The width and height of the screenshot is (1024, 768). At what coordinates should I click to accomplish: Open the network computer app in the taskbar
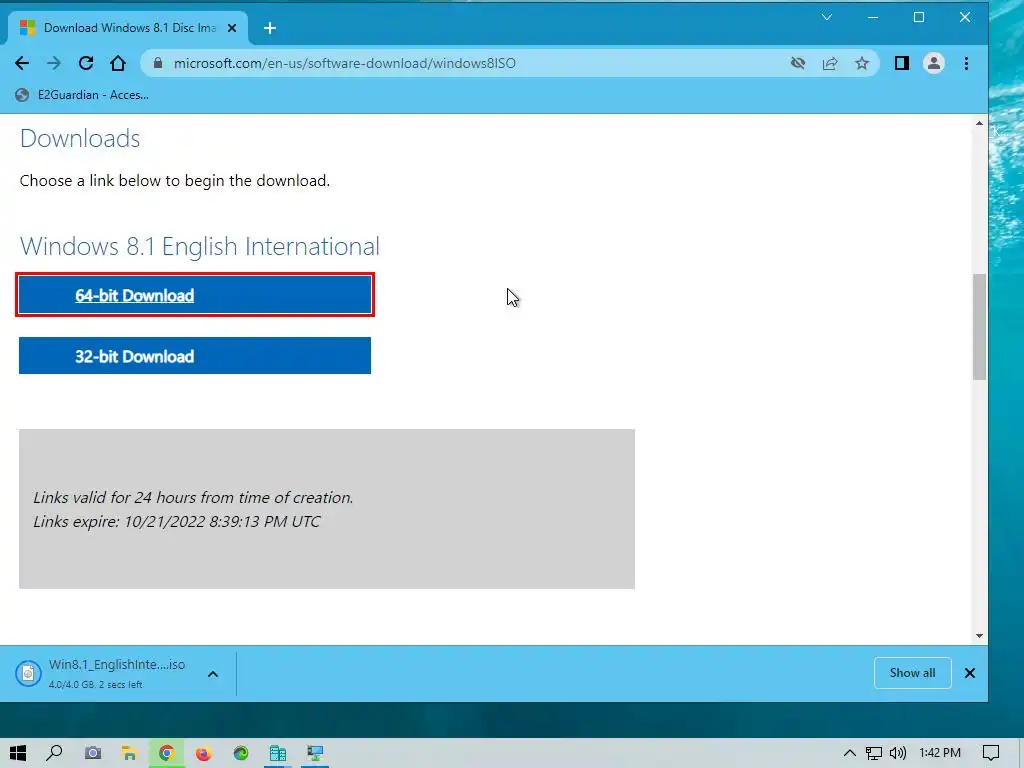pos(315,753)
